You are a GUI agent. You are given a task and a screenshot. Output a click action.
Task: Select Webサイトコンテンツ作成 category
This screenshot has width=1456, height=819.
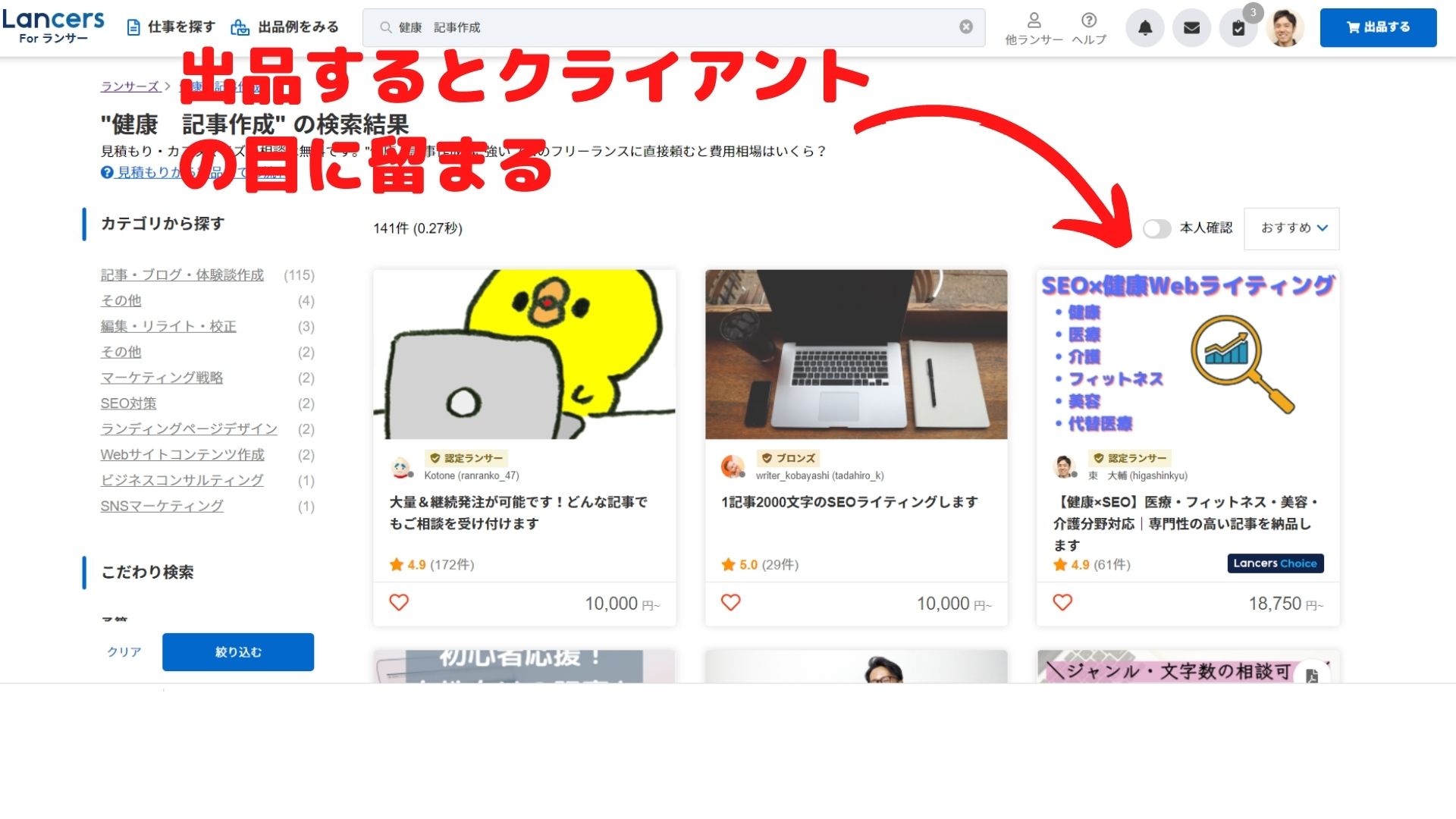click(x=182, y=455)
